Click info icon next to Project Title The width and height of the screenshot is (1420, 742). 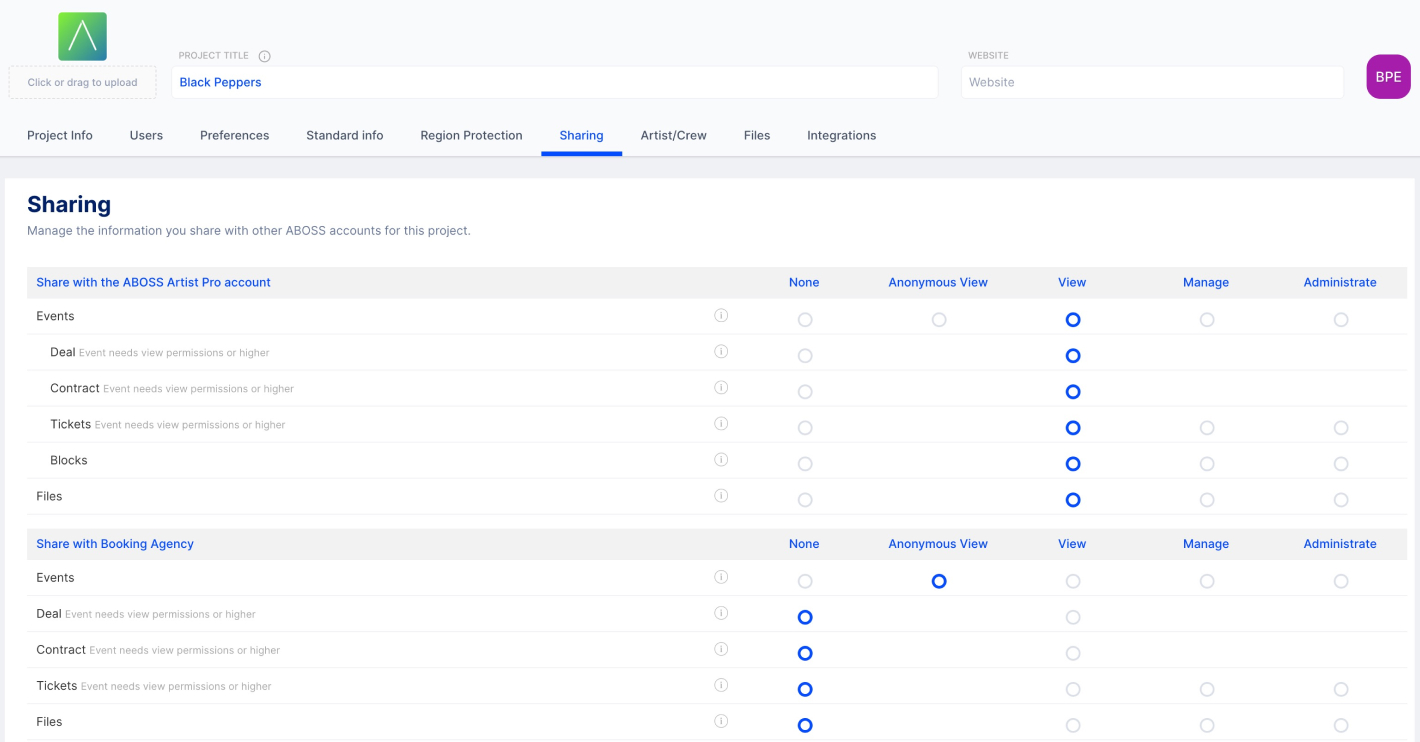pos(265,56)
